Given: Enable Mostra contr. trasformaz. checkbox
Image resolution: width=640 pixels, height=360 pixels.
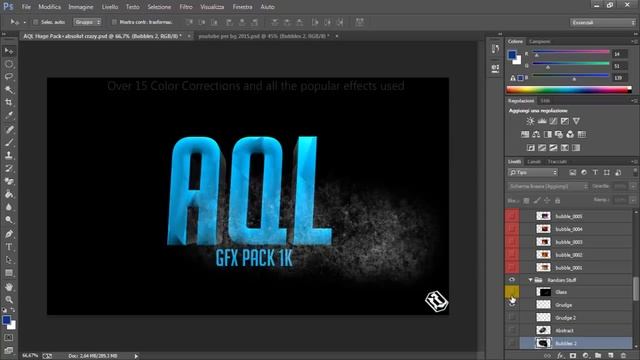Looking at the screenshot, I should [114, 22].
